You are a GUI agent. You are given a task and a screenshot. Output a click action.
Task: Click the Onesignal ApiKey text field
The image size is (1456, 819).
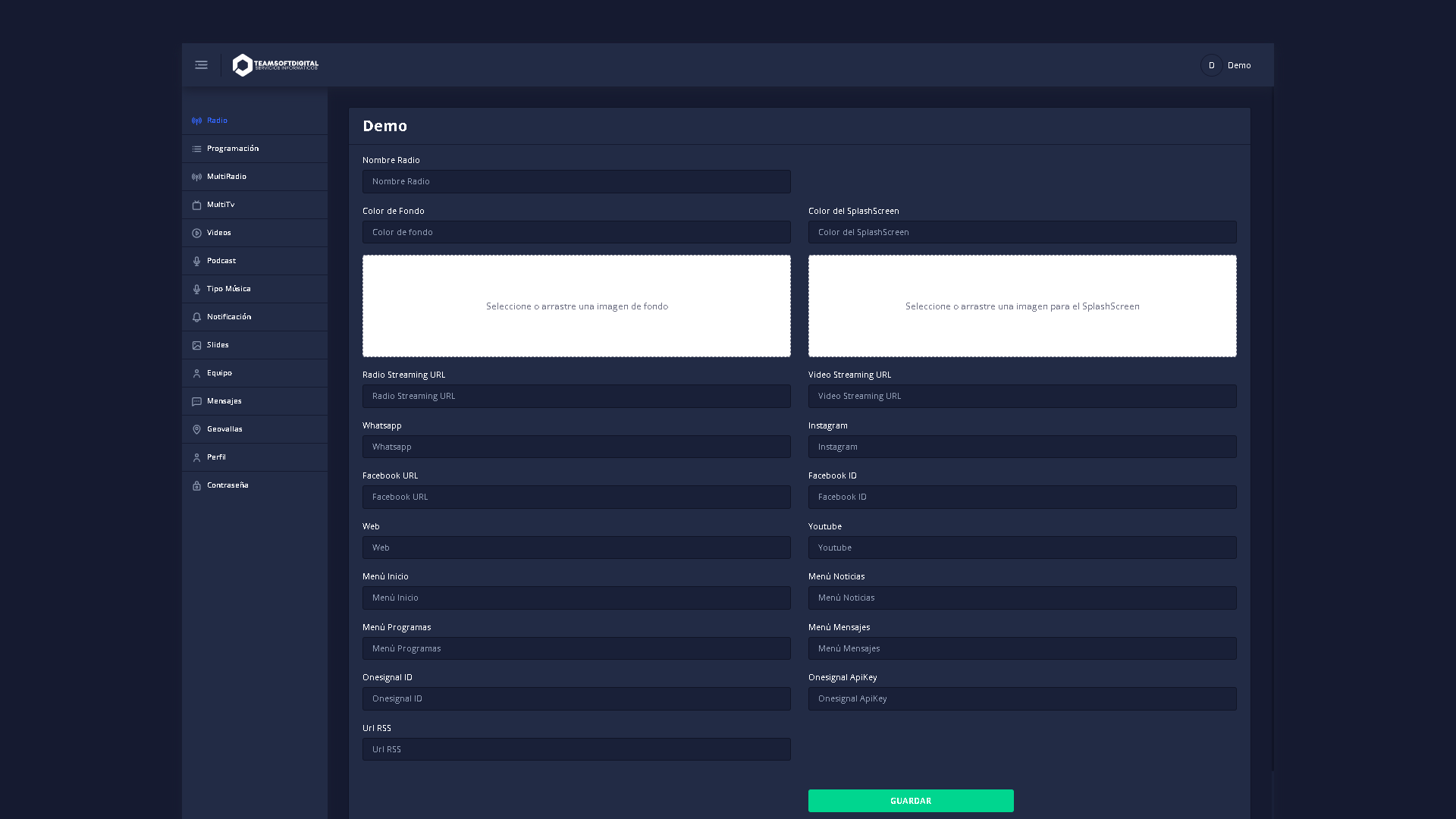(x=1021, y=698)
